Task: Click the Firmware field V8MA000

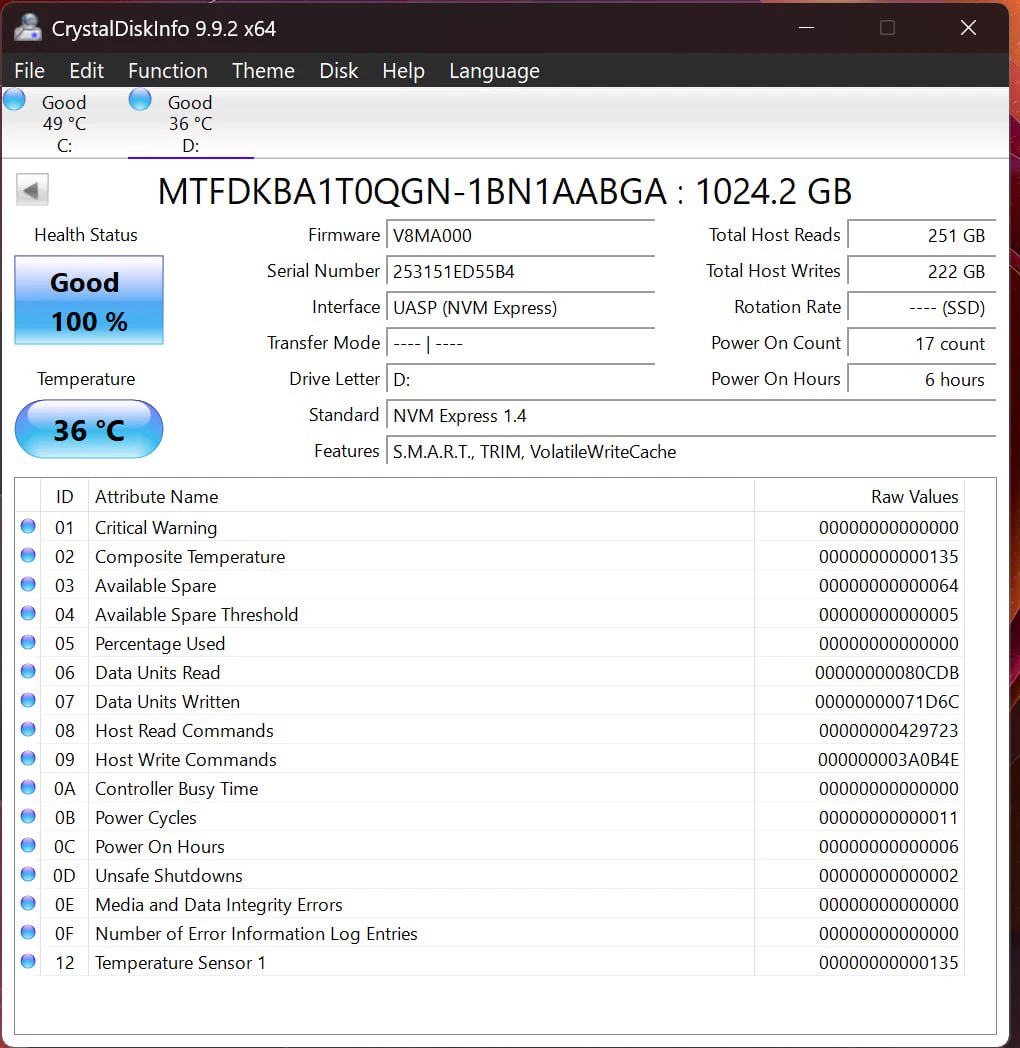Action: pos(520,236)
